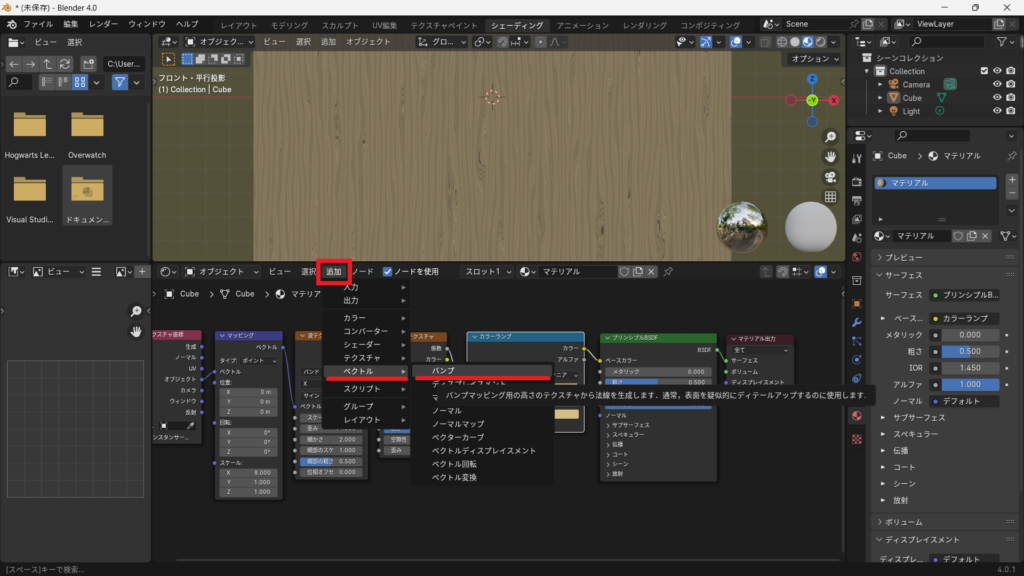Viewport: 1024px width, 576px height.
Task: Open the World properties tab
Action: [x=857, y=257]
